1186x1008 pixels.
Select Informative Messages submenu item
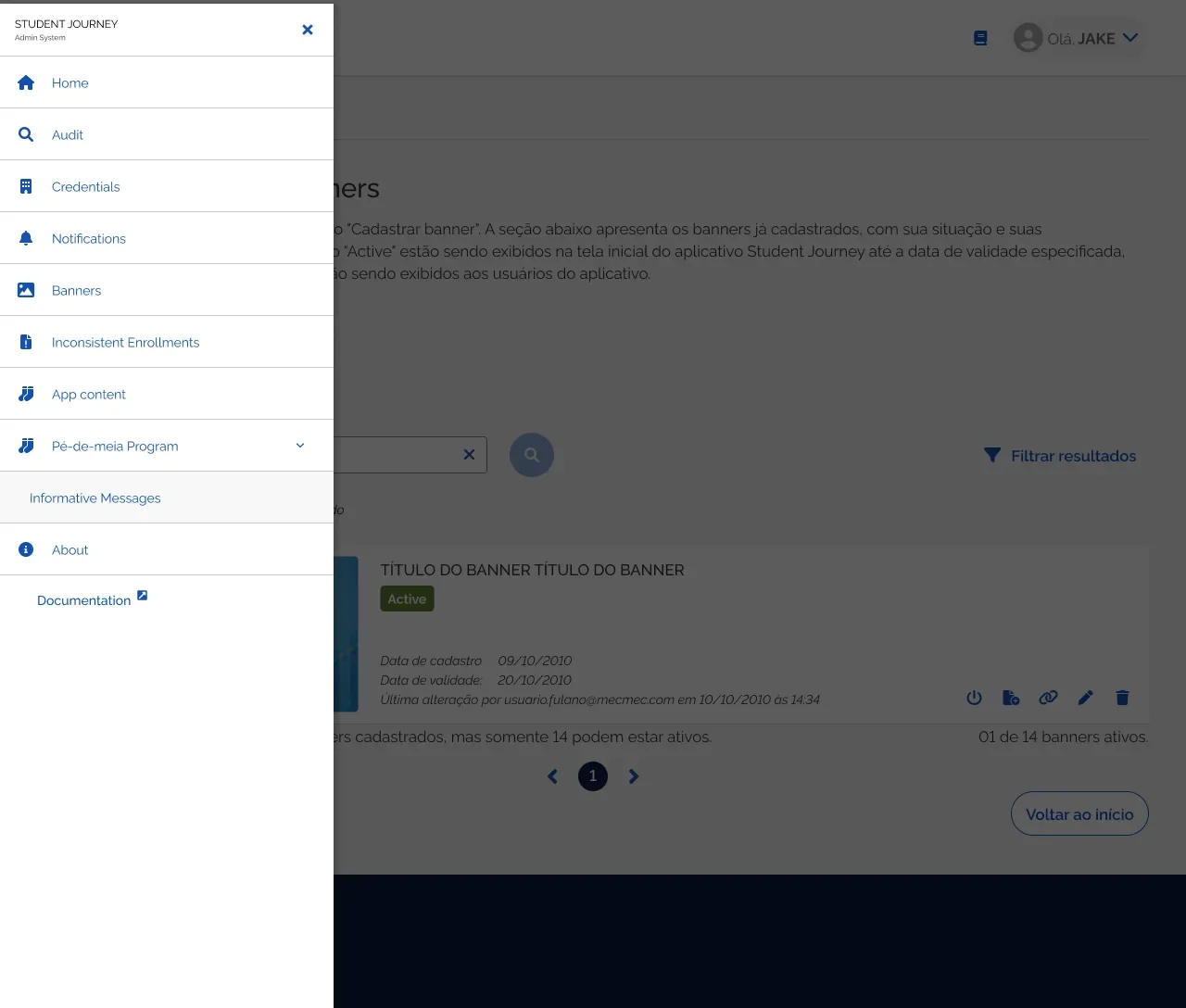pos(95,498)
